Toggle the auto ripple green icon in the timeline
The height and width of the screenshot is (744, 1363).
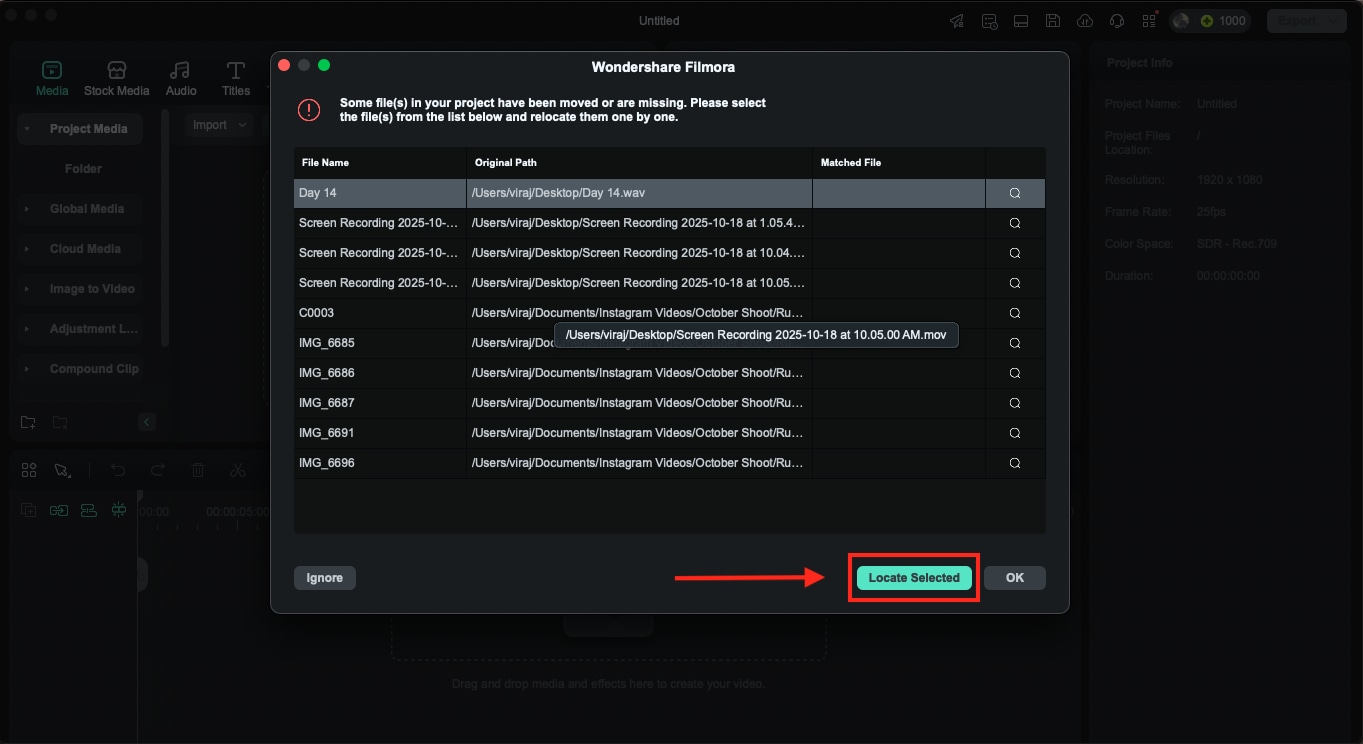point(59,510)
